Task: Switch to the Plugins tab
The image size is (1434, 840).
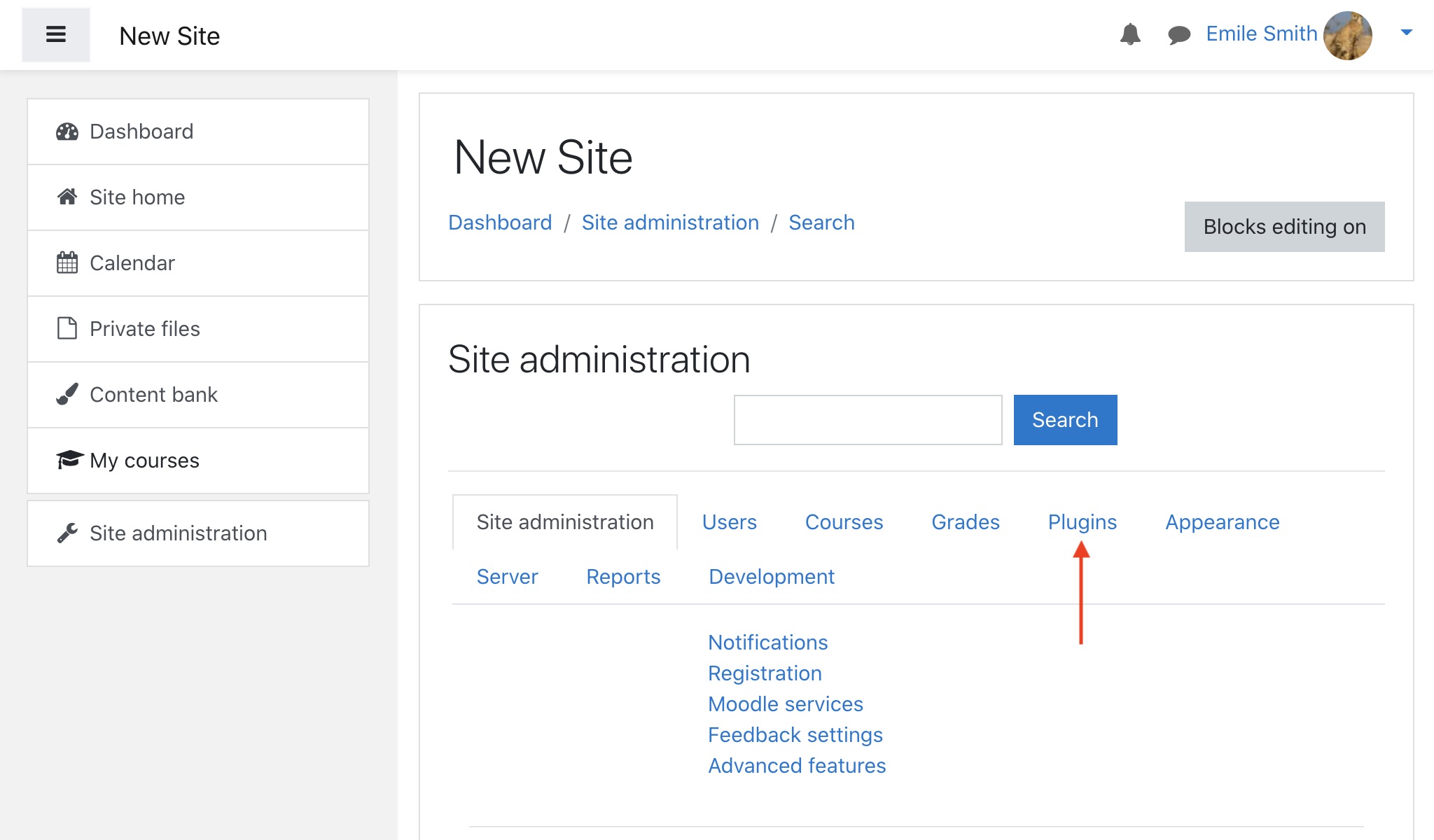Action: pyautogui.click(x=1082, y=522)
